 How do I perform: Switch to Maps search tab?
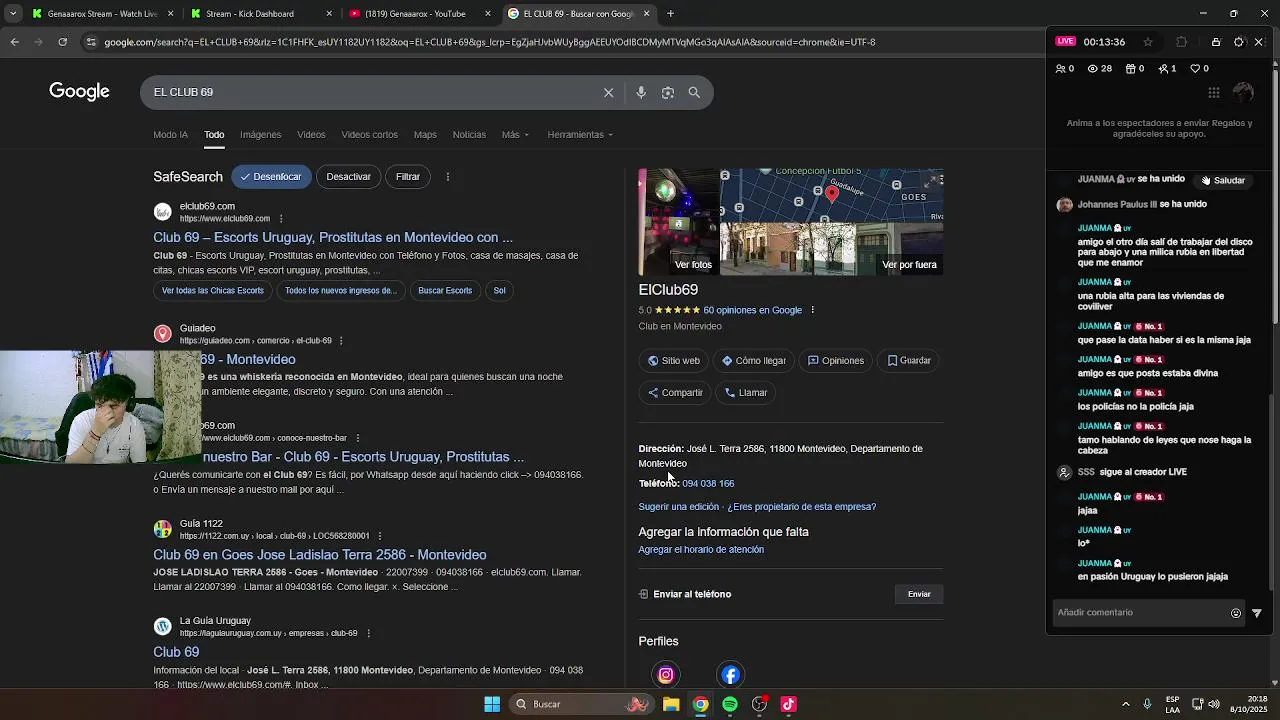point(425,134)
